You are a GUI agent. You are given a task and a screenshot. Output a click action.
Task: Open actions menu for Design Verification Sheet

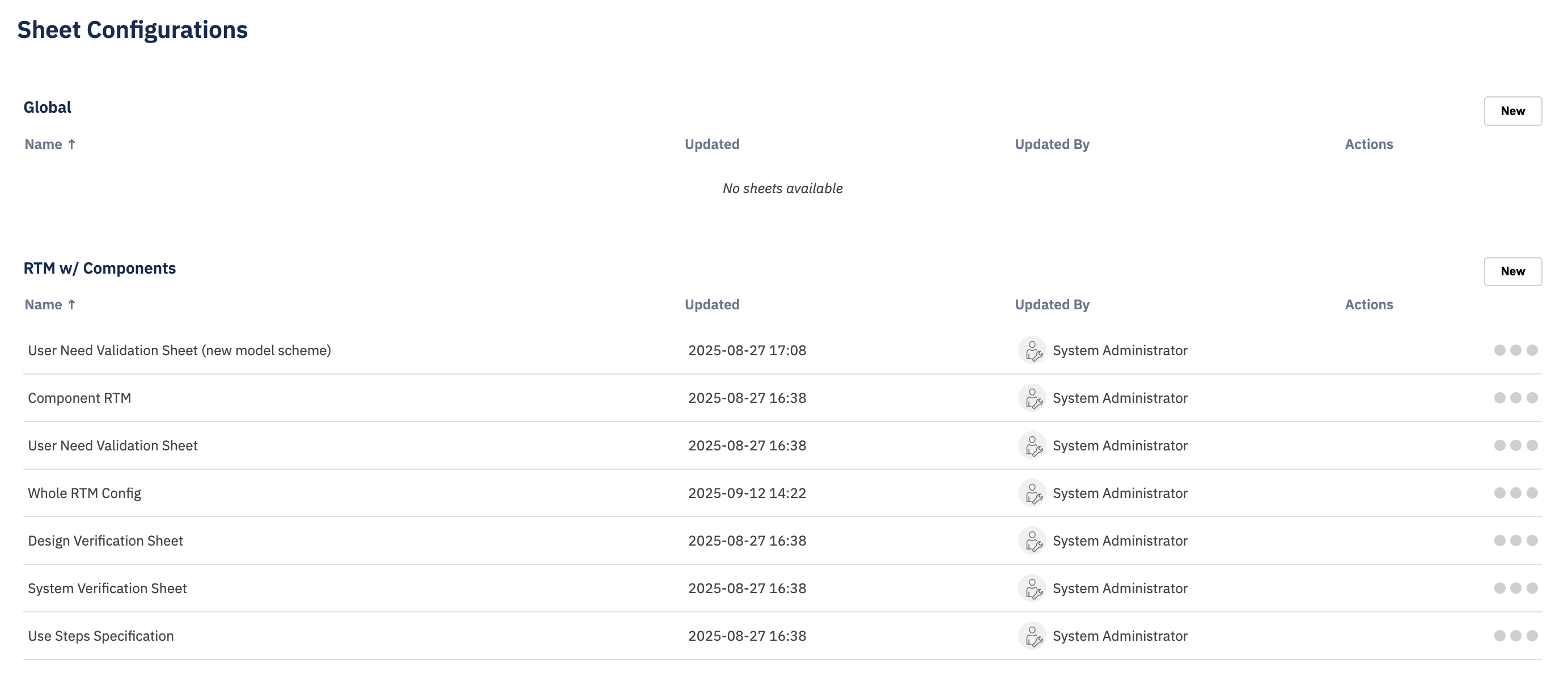[1515, 540]
